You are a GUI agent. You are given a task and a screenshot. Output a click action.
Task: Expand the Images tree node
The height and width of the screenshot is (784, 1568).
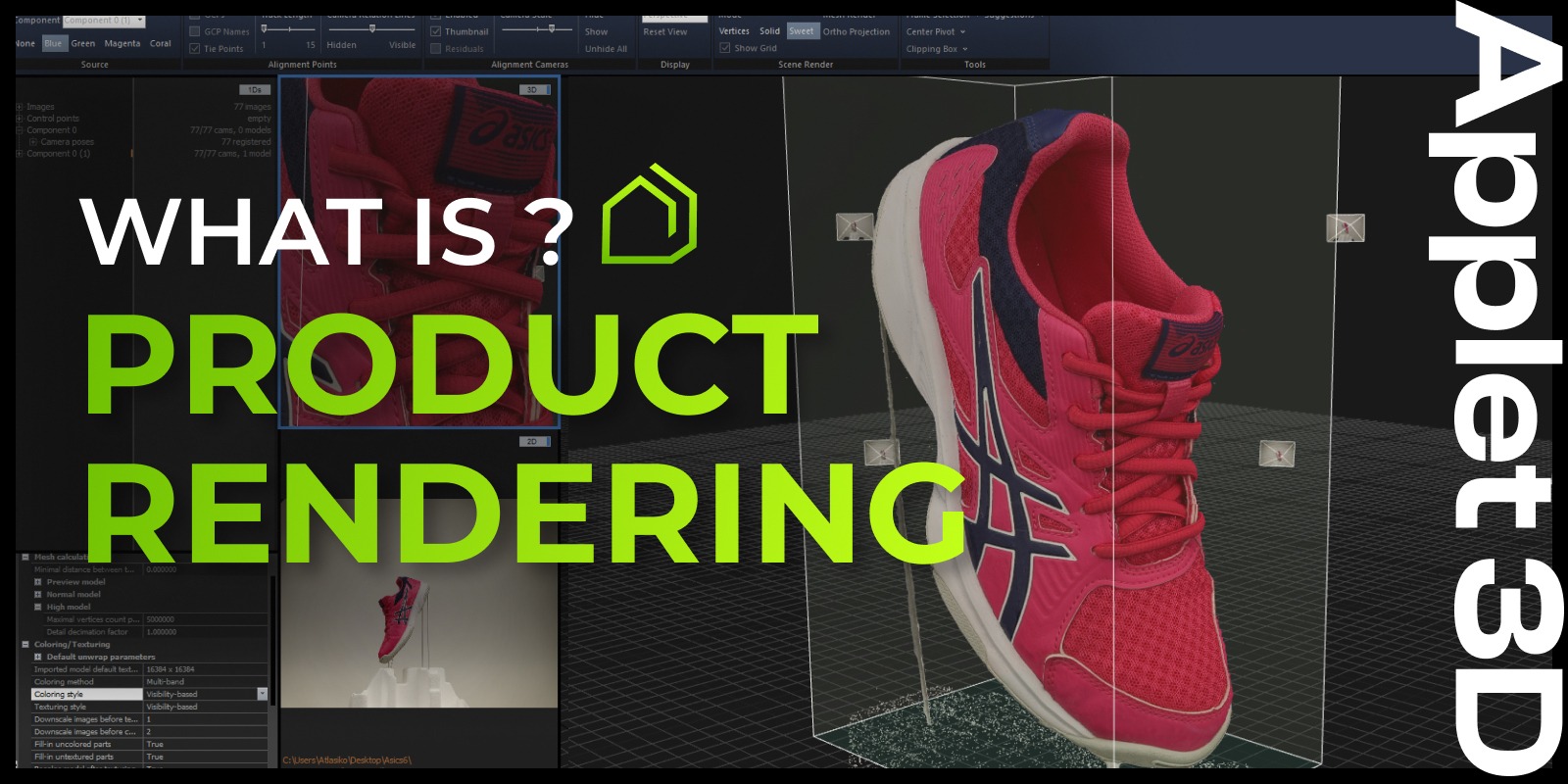tap(20, 107)
